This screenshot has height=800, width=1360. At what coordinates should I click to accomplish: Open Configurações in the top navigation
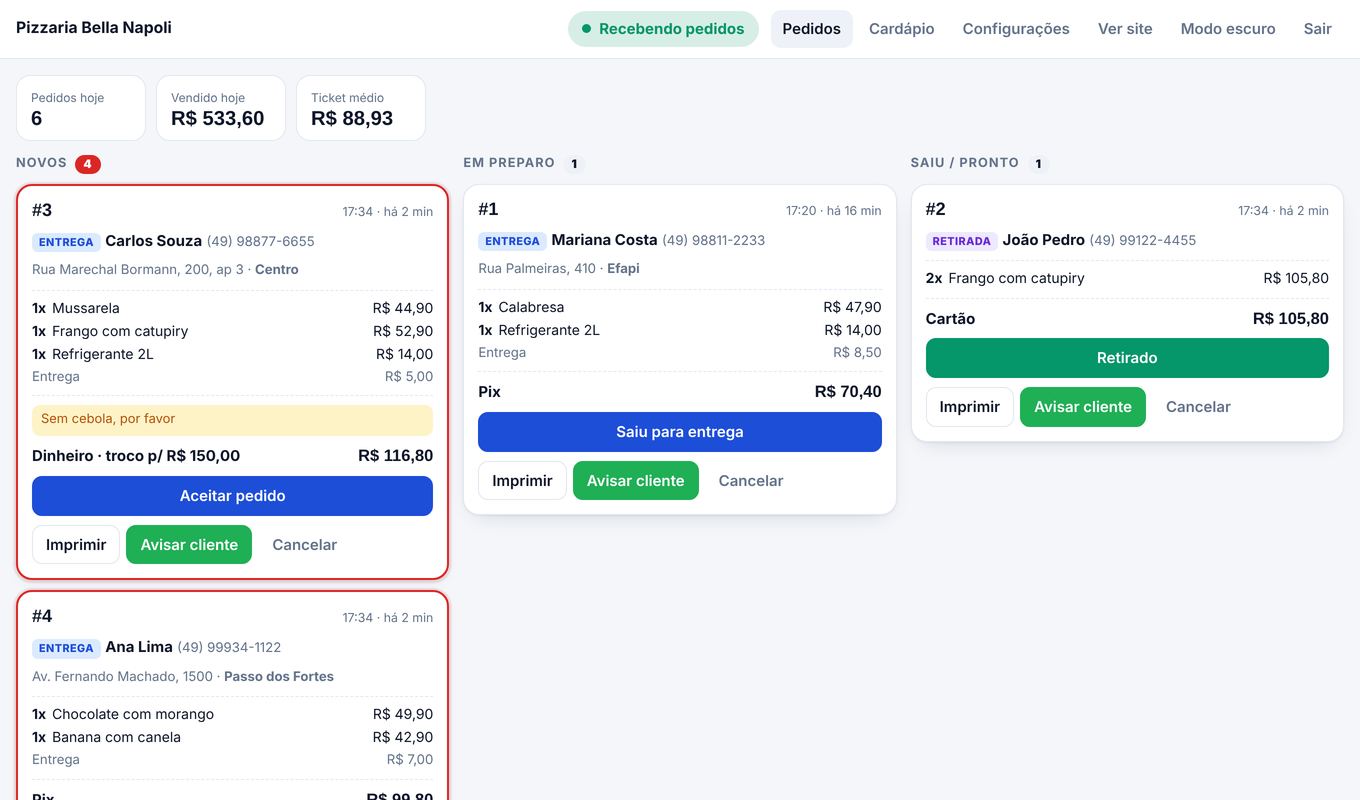coord(1016,29)
